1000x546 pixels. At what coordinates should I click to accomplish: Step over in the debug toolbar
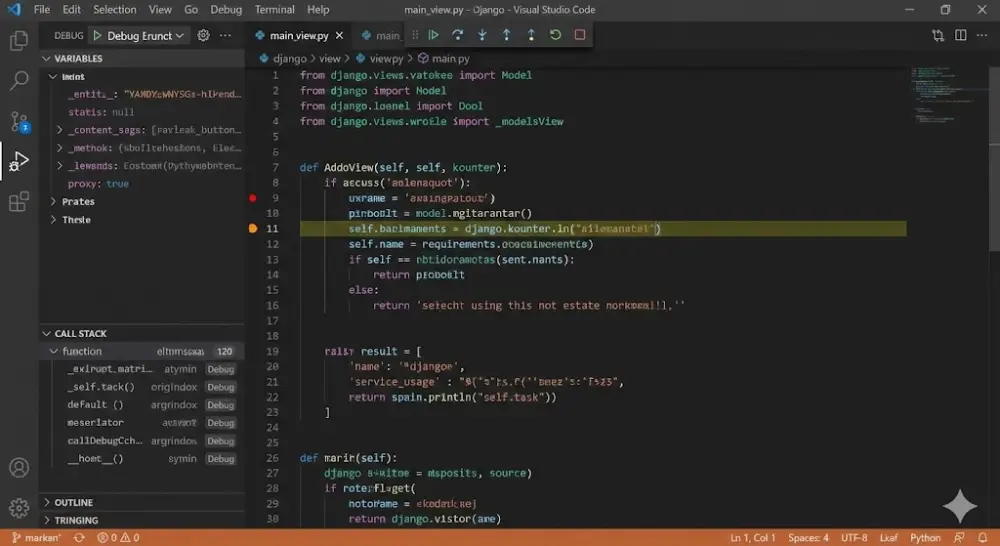pyautogui.click(x=458, y=35)
